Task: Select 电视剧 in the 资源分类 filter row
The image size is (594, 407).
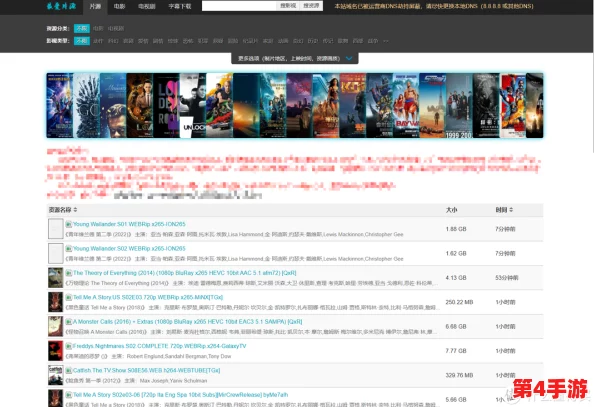Action: 116,28
